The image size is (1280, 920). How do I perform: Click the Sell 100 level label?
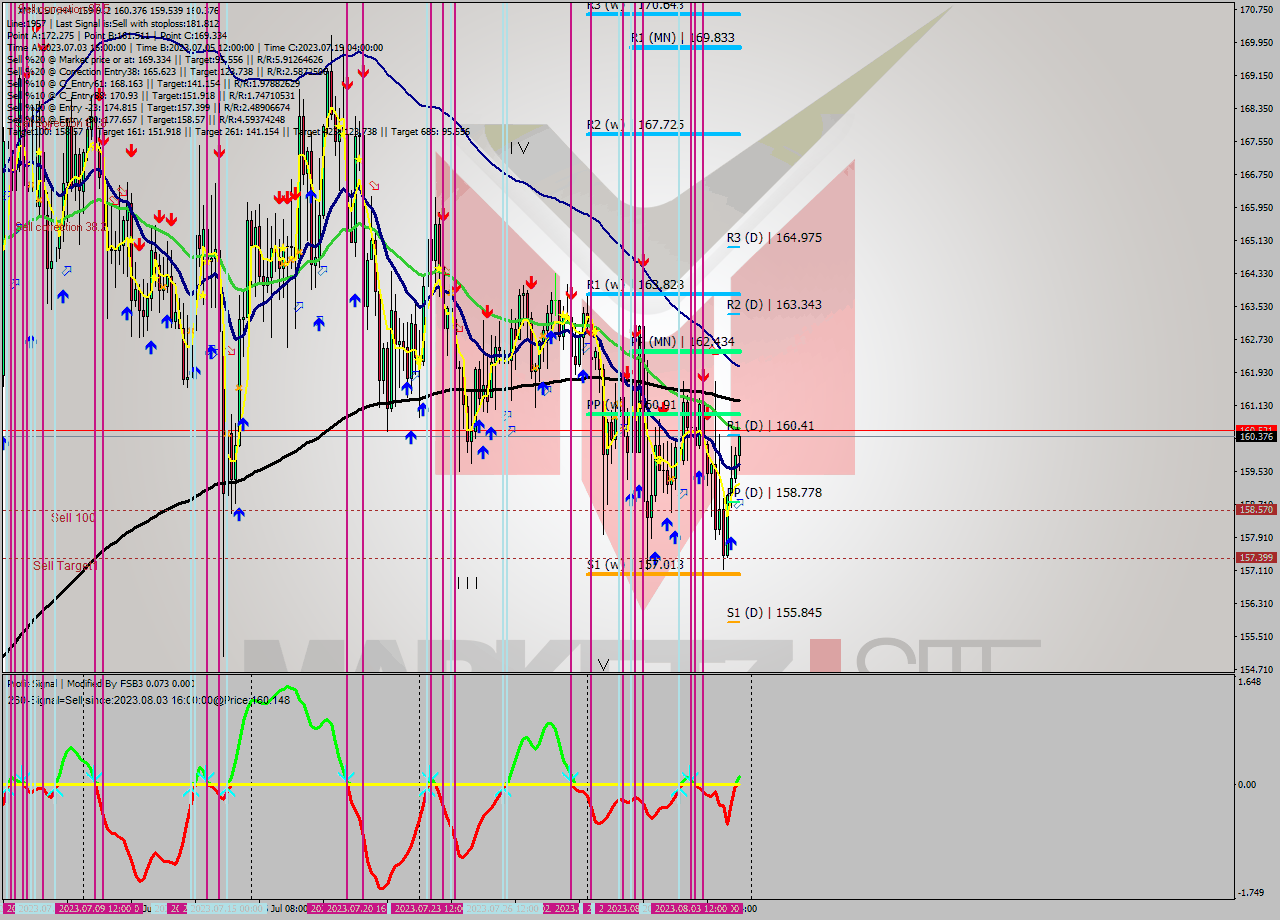coord(73,518)
